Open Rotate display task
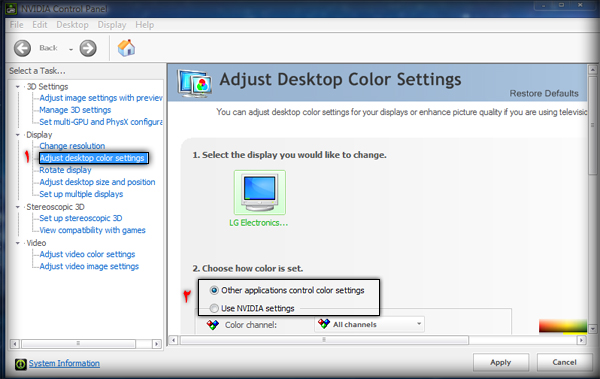The image size is (600, 379). (x=65, y=170)
